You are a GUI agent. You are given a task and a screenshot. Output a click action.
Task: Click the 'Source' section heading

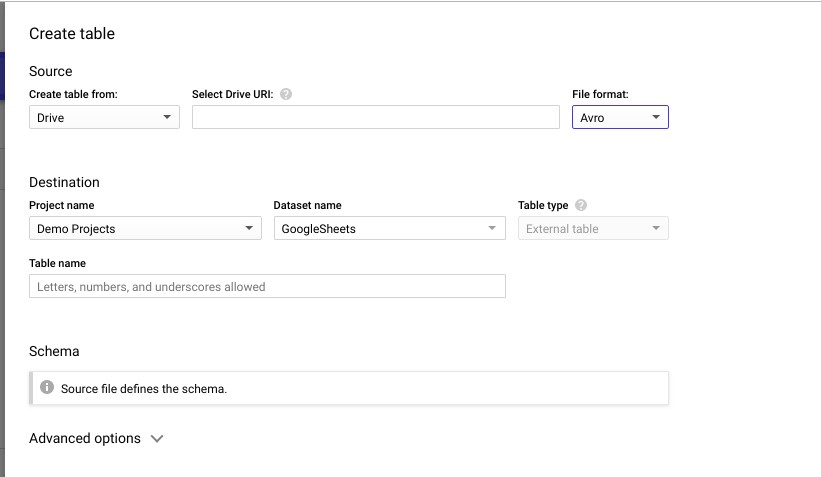pyautogui.click(x=51, y=72)
